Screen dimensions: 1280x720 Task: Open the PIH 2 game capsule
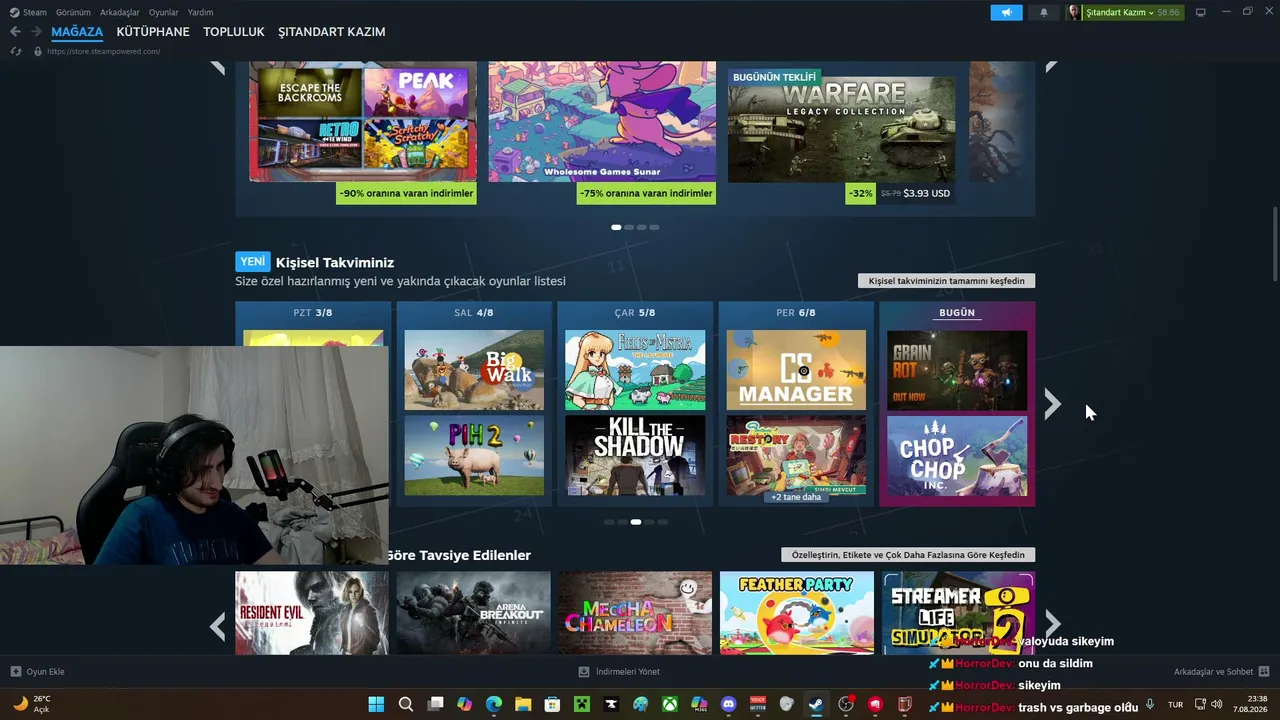coord(474,456)
